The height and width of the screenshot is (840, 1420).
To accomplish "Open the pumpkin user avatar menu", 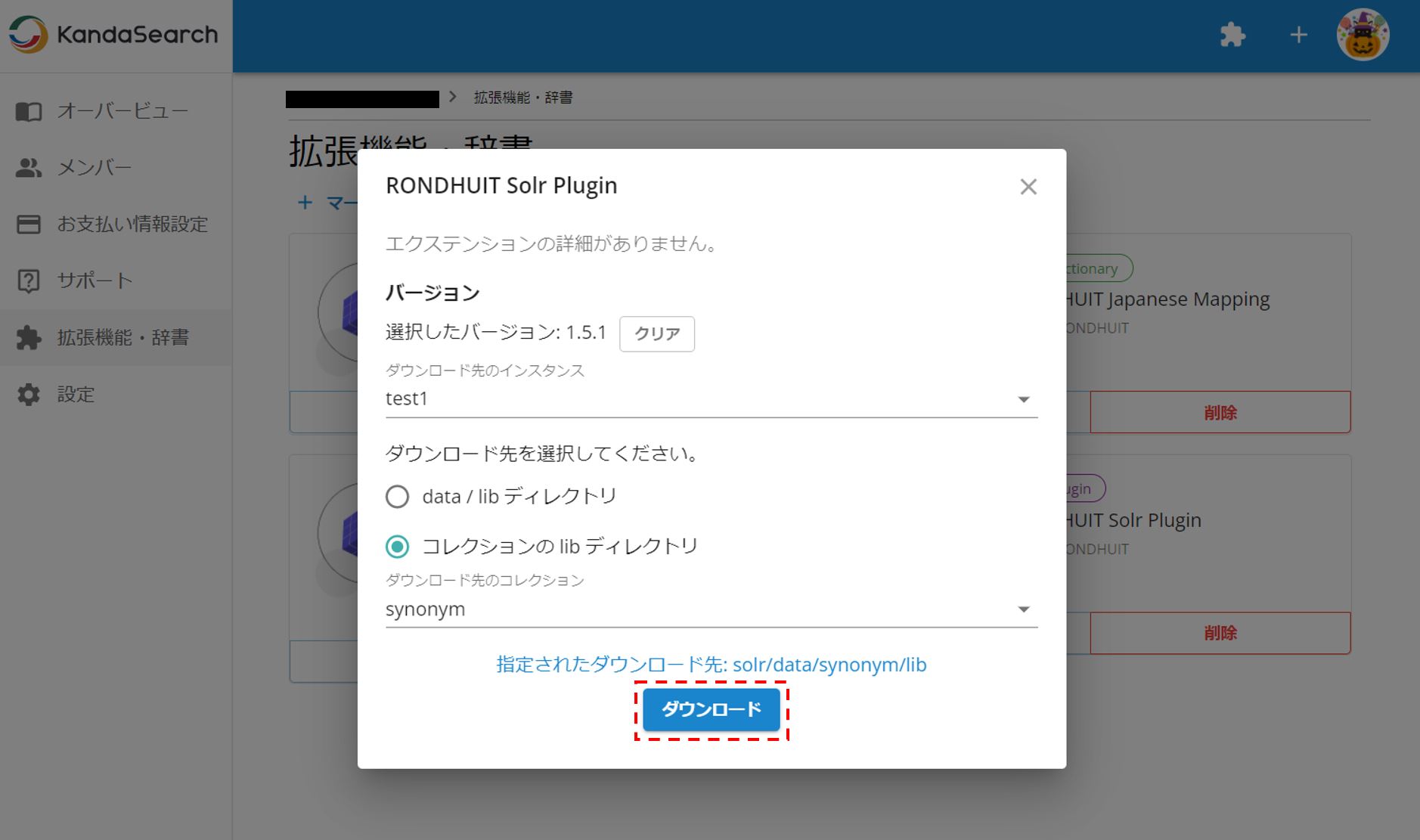I will point(1363,35).
